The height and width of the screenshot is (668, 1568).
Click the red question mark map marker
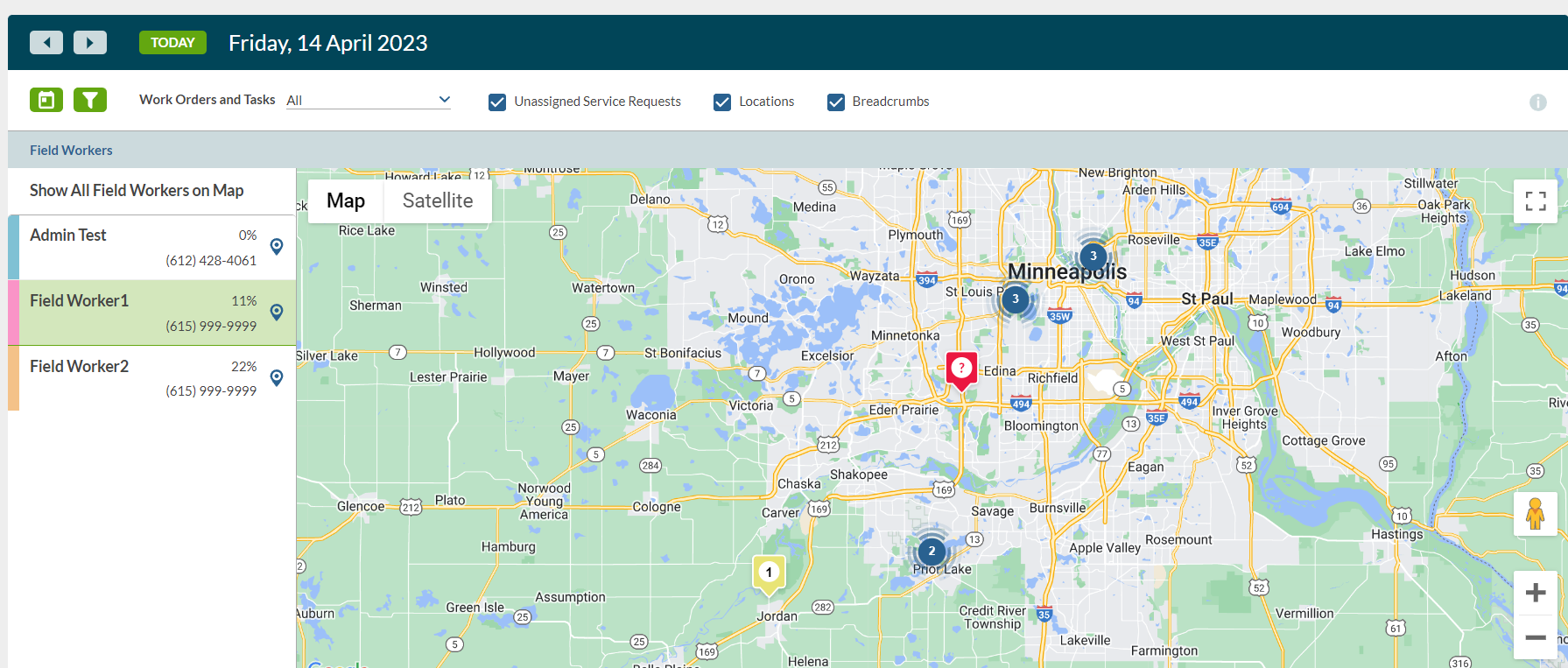(961, 369)
